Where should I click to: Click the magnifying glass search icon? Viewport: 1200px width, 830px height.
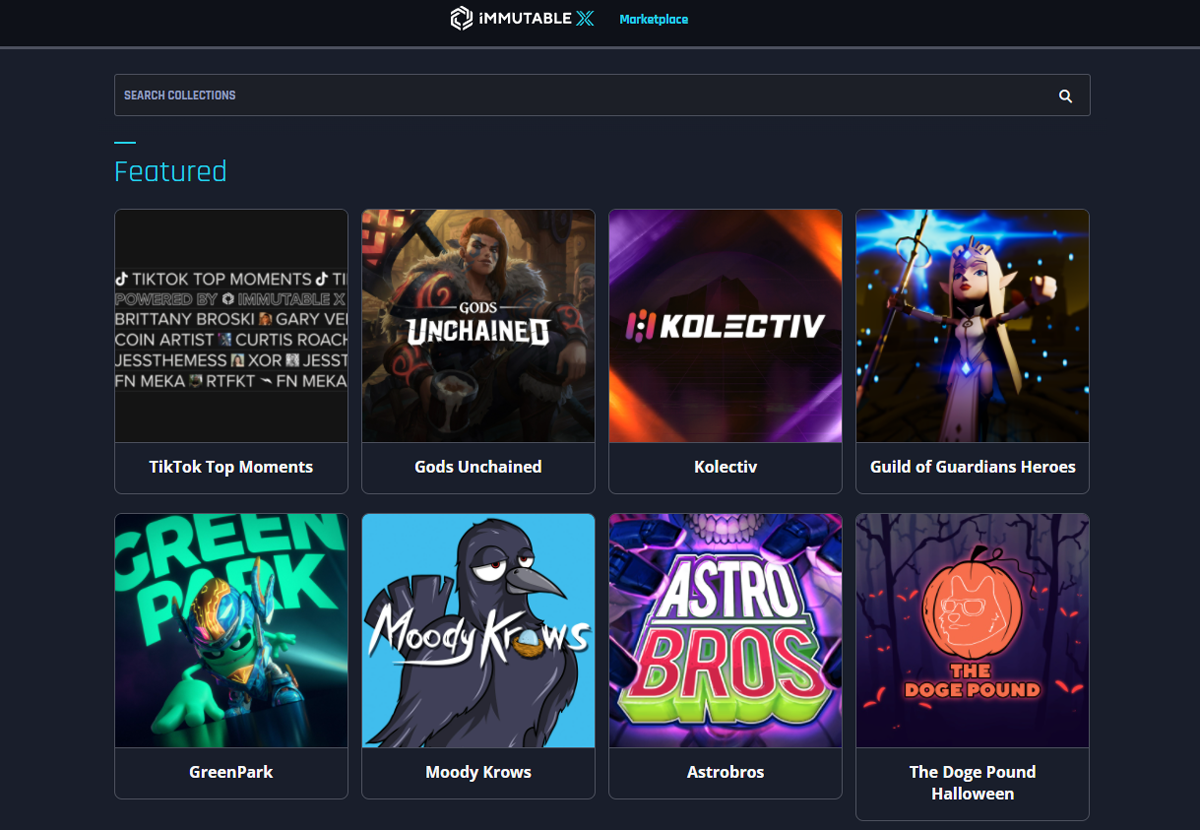coord(1065,96)
